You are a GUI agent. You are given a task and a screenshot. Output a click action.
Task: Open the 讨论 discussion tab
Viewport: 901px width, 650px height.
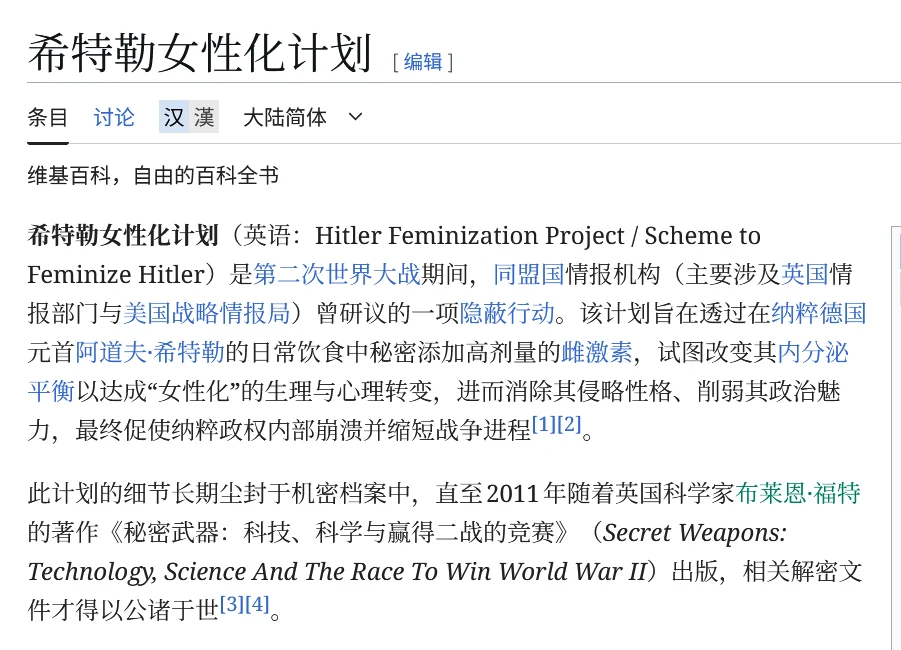114,117
